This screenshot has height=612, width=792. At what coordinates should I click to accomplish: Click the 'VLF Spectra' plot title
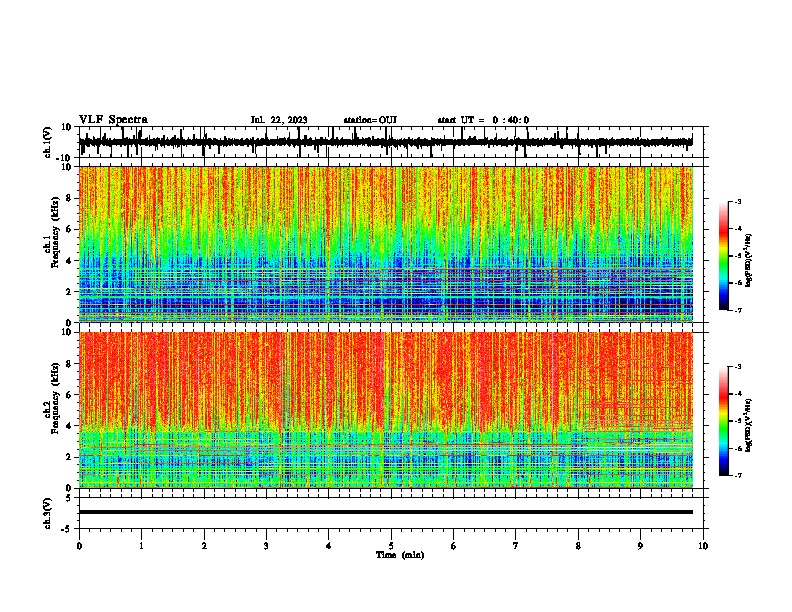pyautogui.click(x=113, y=120)
